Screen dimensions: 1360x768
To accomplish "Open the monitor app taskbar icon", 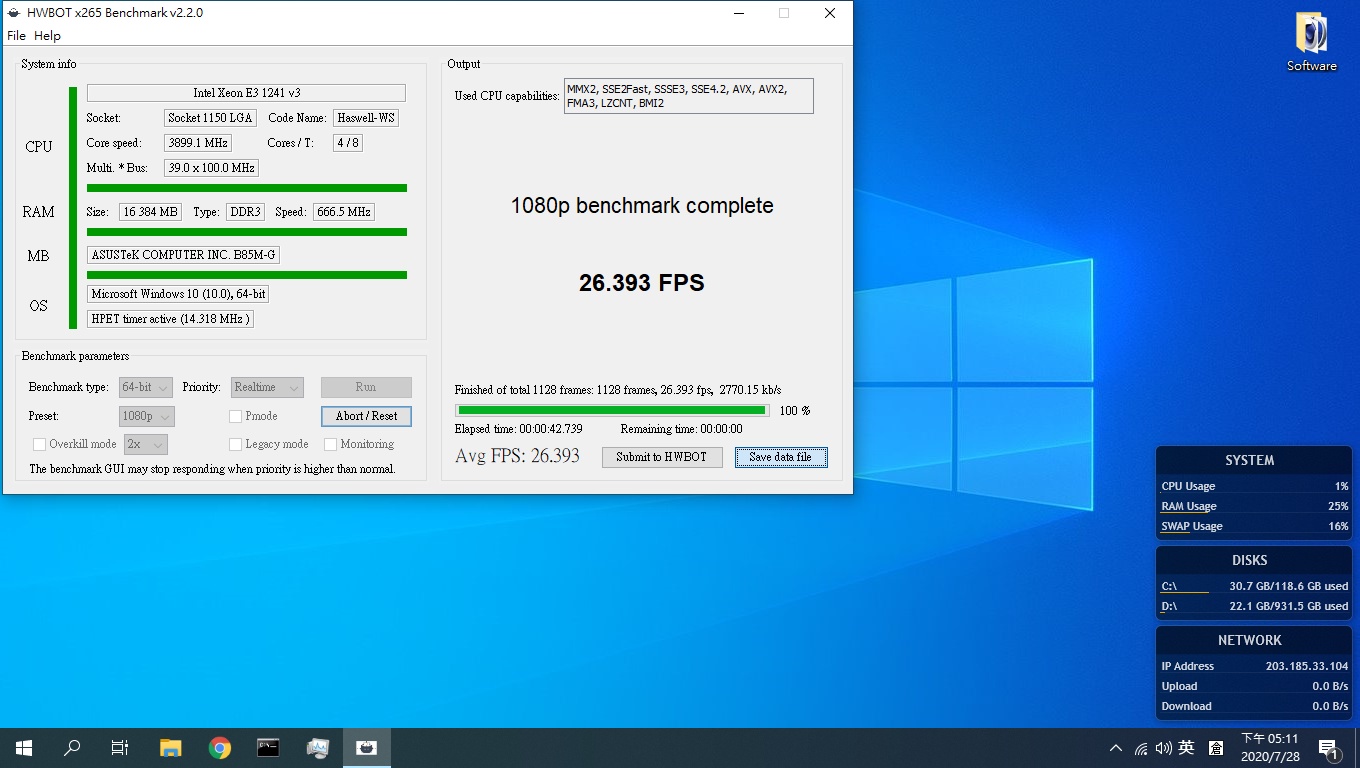I will click(x=318, y=748).
